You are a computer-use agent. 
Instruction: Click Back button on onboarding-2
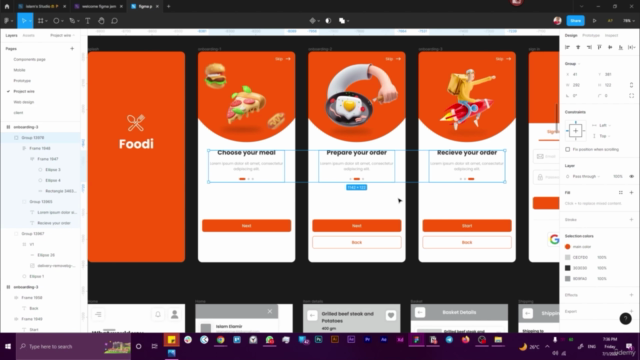coord(357,242)
